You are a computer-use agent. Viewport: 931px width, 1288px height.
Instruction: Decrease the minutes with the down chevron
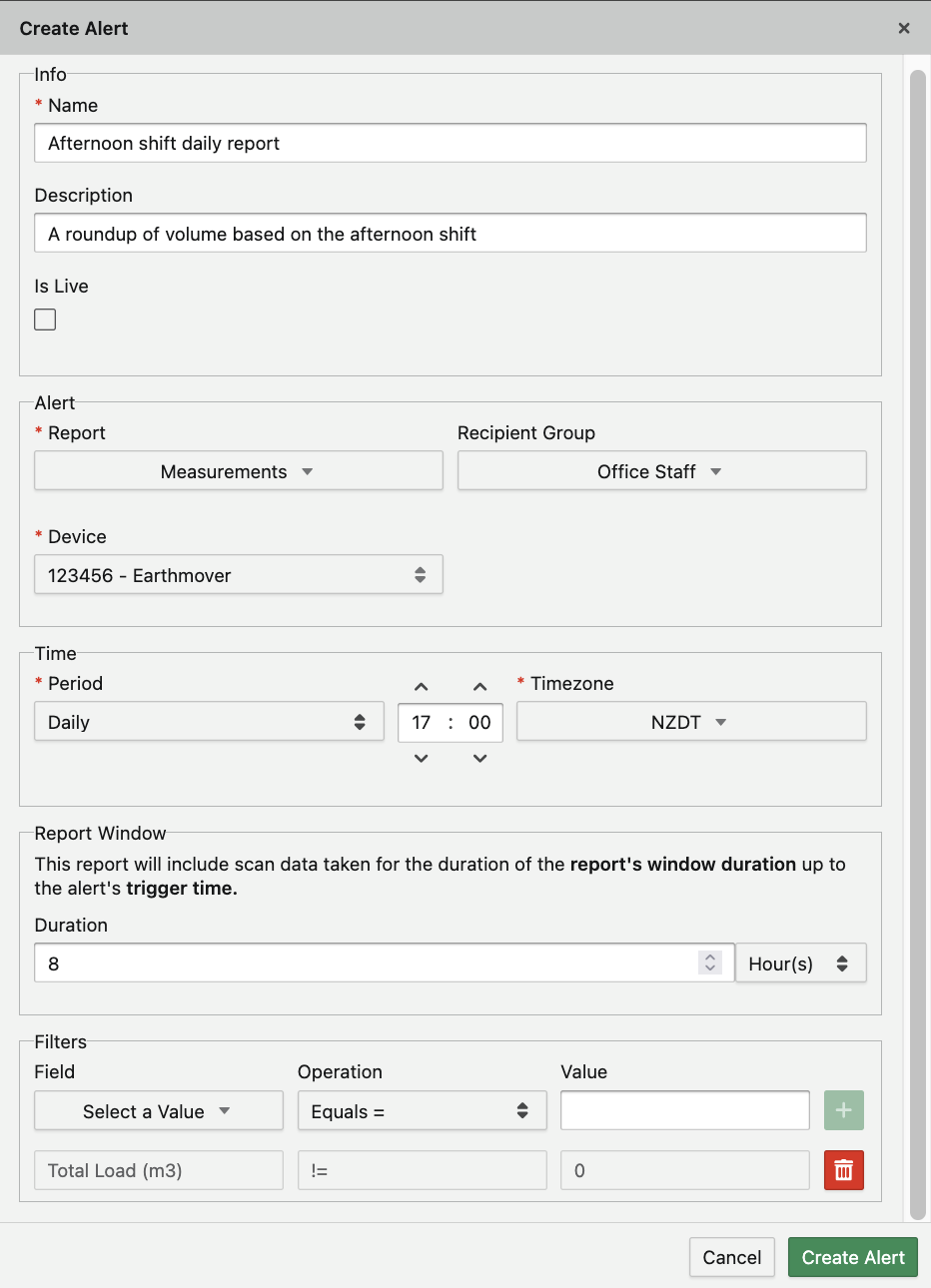point(479,759)
